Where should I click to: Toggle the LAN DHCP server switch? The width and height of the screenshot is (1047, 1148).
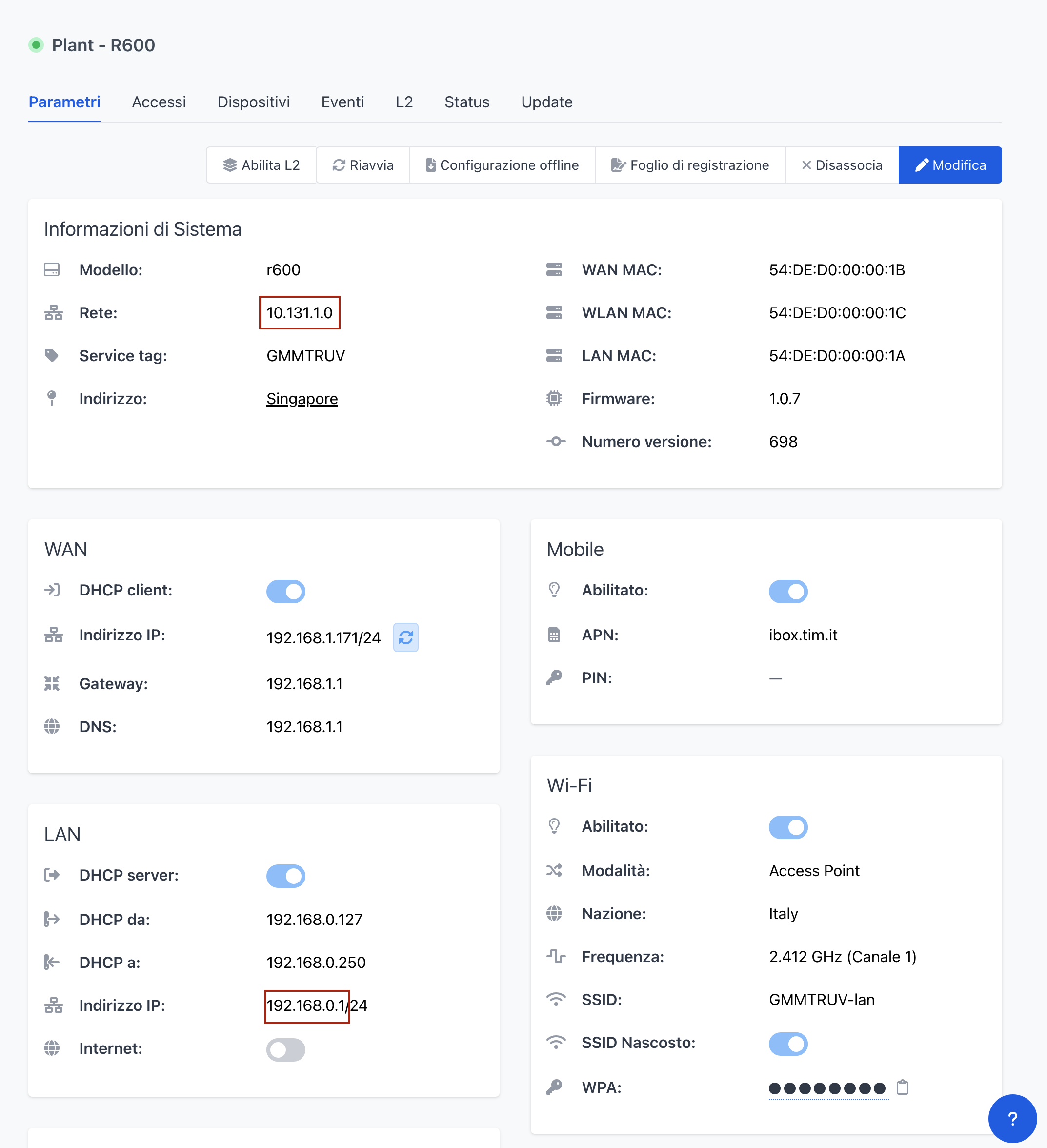pos(286,875)
